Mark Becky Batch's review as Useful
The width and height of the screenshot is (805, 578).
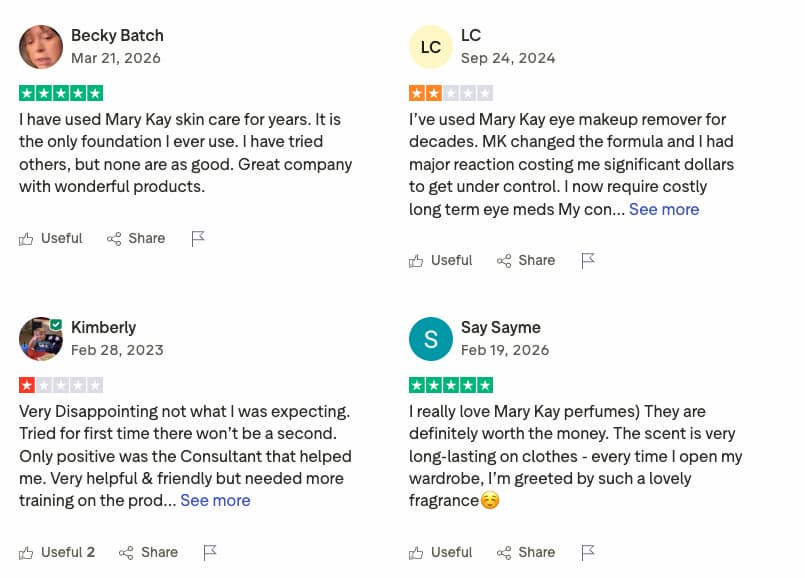[x=50, y=238]
